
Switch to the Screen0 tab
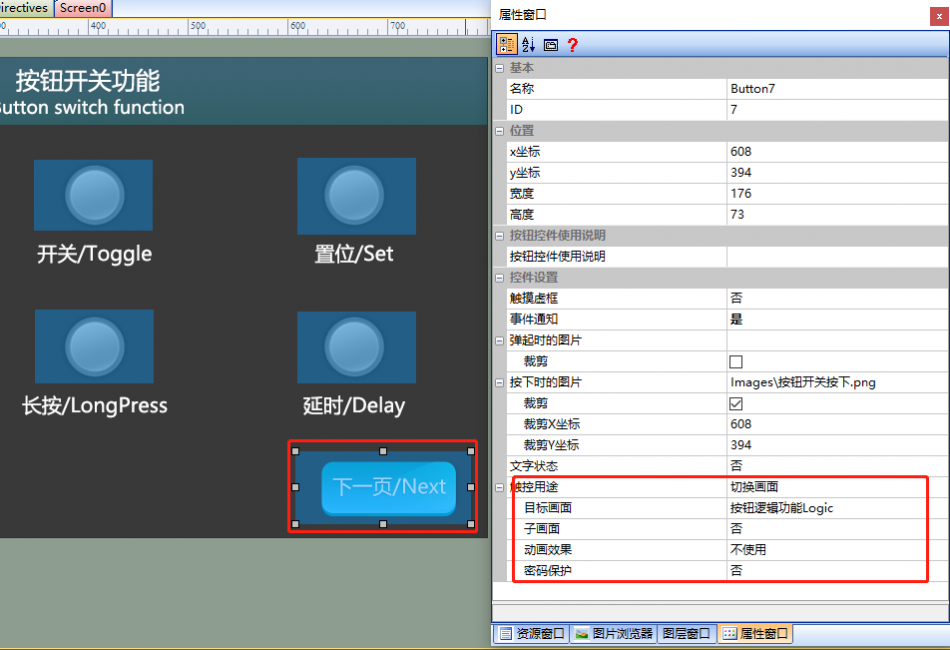click(x=83, y=8)
